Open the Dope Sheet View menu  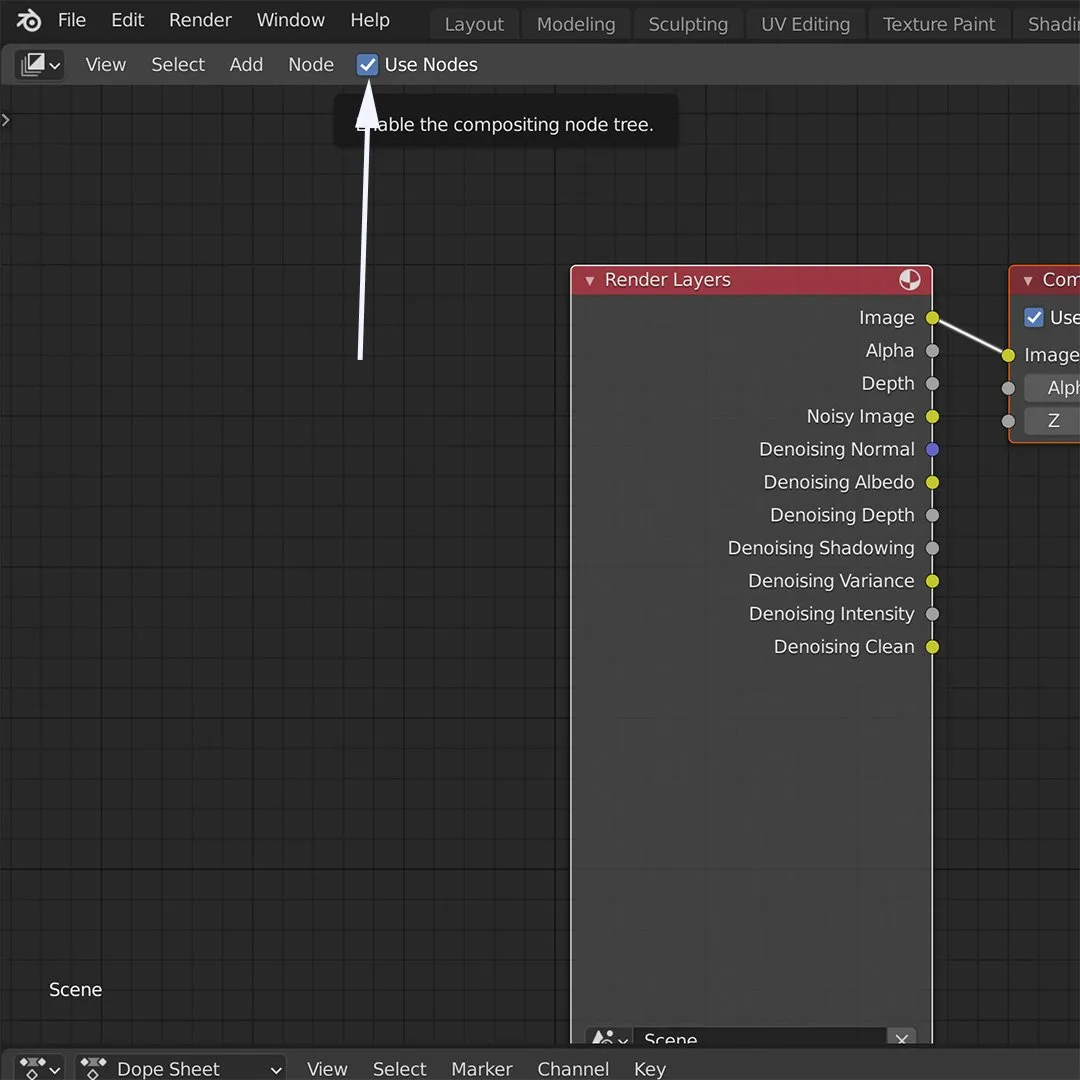pos(327,1069)
